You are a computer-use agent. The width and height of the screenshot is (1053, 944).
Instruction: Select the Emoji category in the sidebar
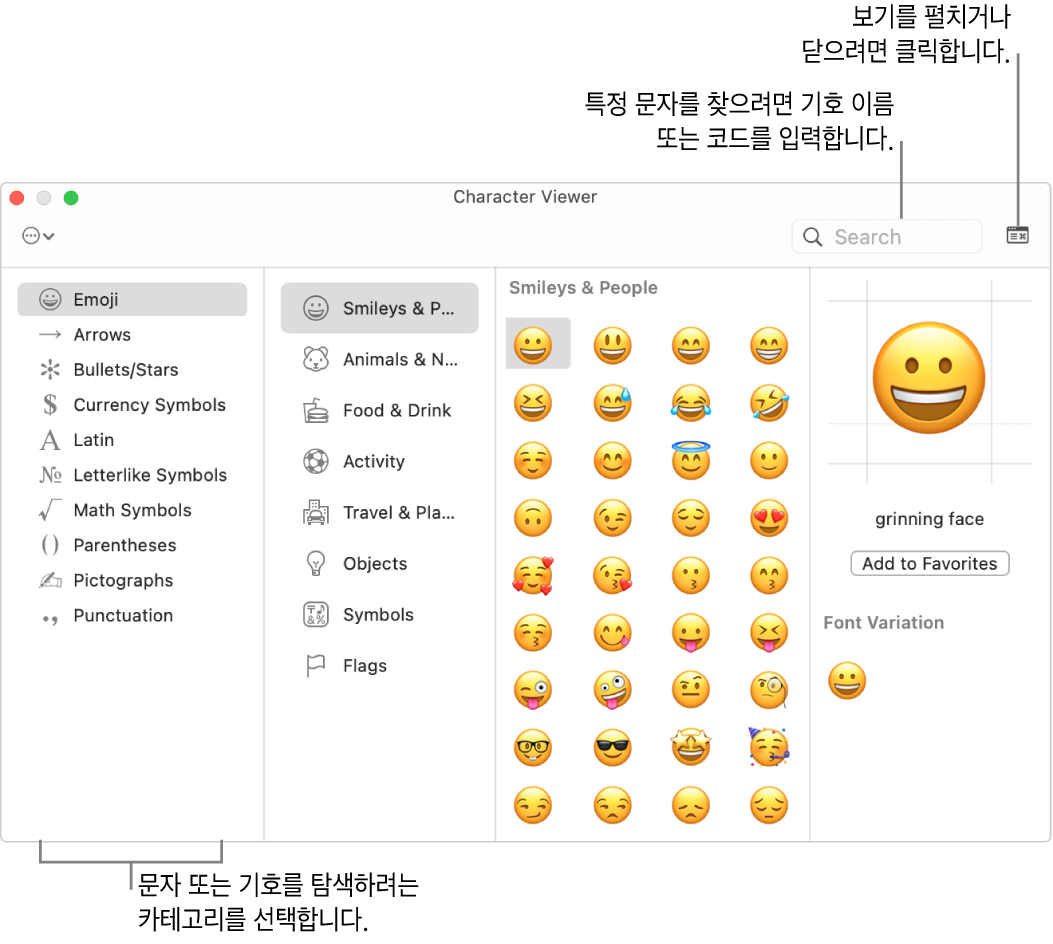pyautogui.click(x=132, y=299)
